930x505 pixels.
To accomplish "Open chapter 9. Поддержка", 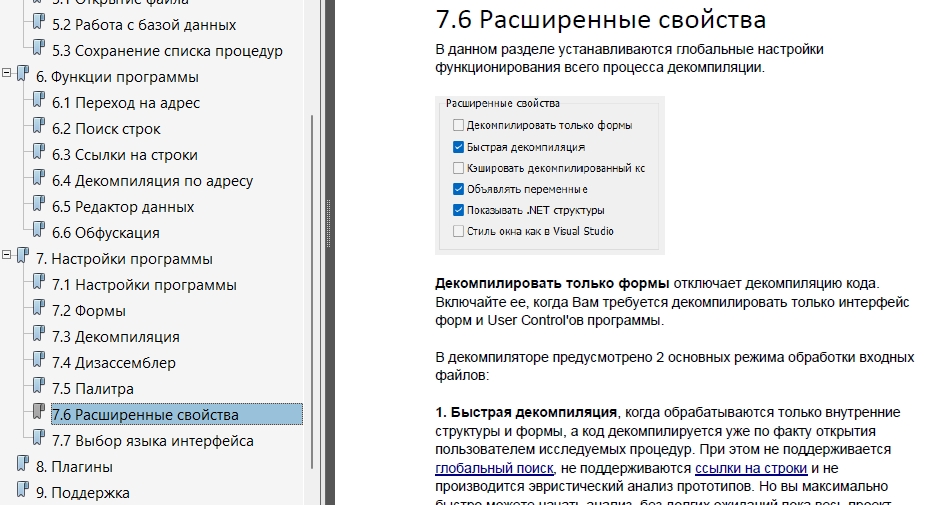I will coord(82,493).
